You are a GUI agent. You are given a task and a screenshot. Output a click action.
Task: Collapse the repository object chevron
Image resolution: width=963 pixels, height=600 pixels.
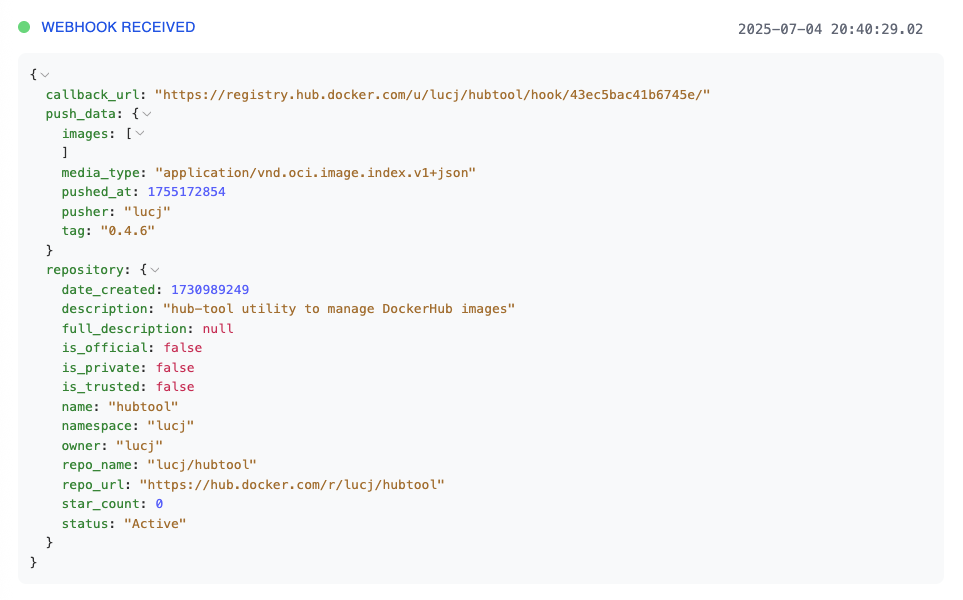[x=155, y=270]
